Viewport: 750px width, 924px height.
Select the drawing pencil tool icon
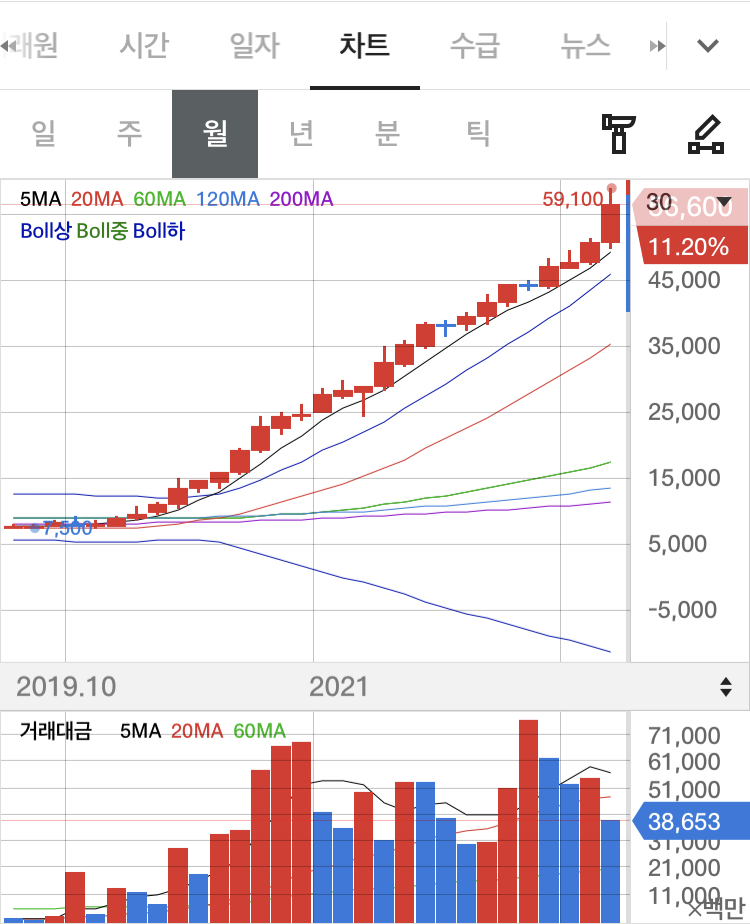(x=705, y=134)
